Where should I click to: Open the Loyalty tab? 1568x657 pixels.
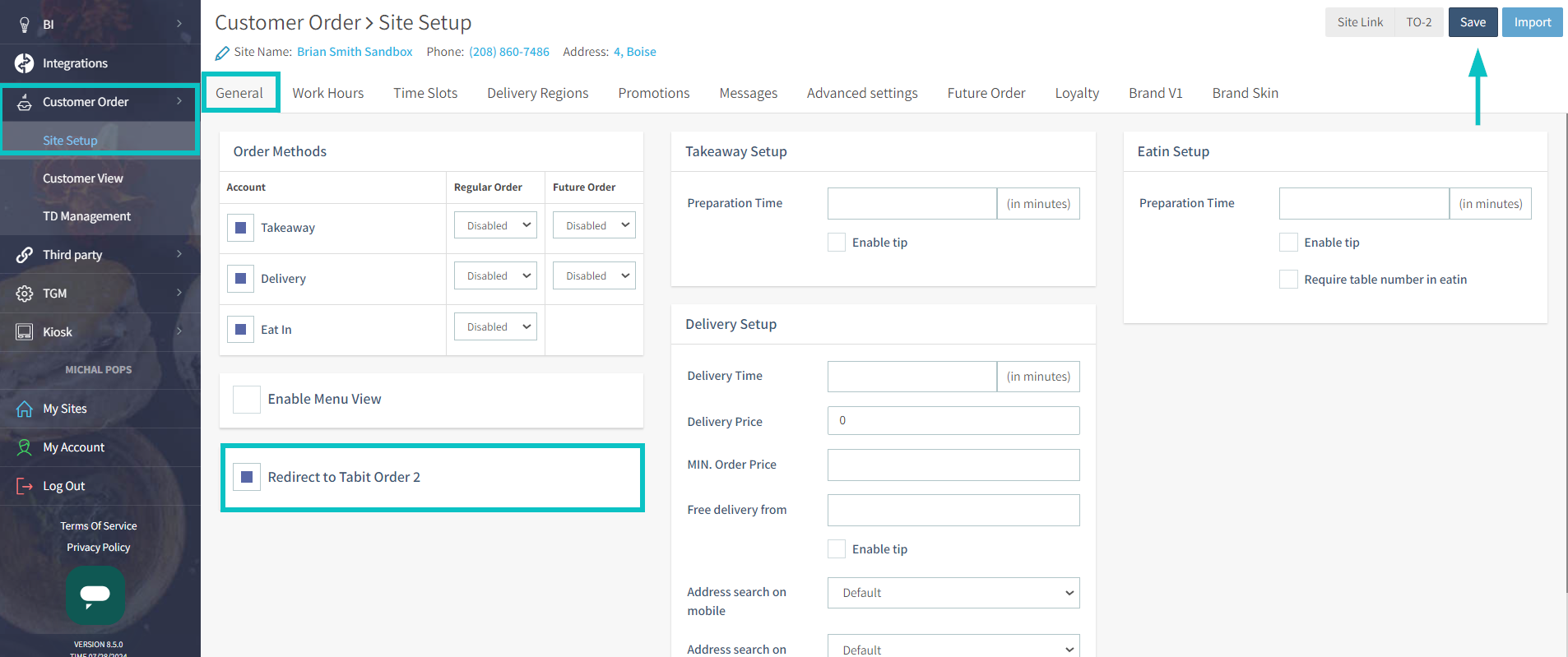(1077, 93)
